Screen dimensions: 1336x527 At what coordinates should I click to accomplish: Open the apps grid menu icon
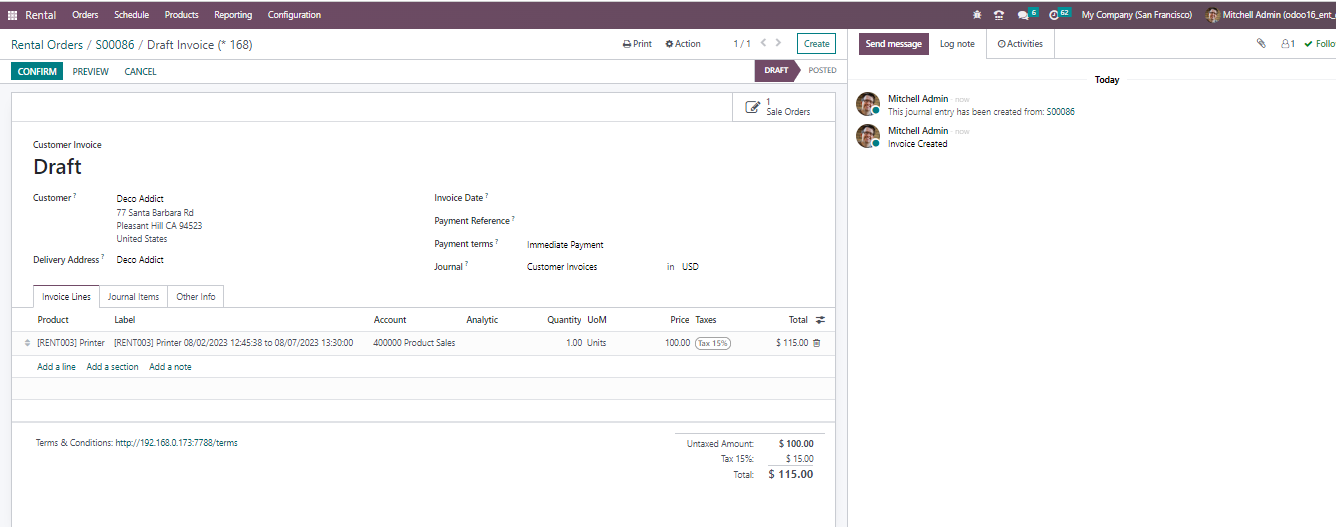(12, 15)
